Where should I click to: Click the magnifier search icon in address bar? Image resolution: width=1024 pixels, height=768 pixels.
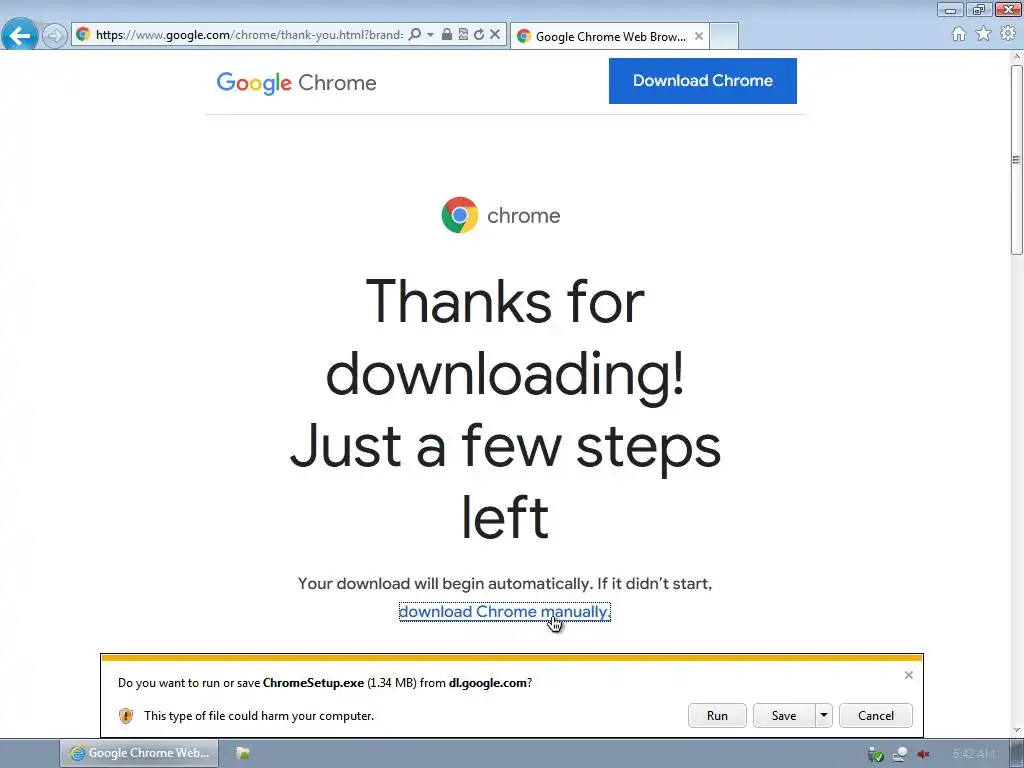click(x=415, y=34)
